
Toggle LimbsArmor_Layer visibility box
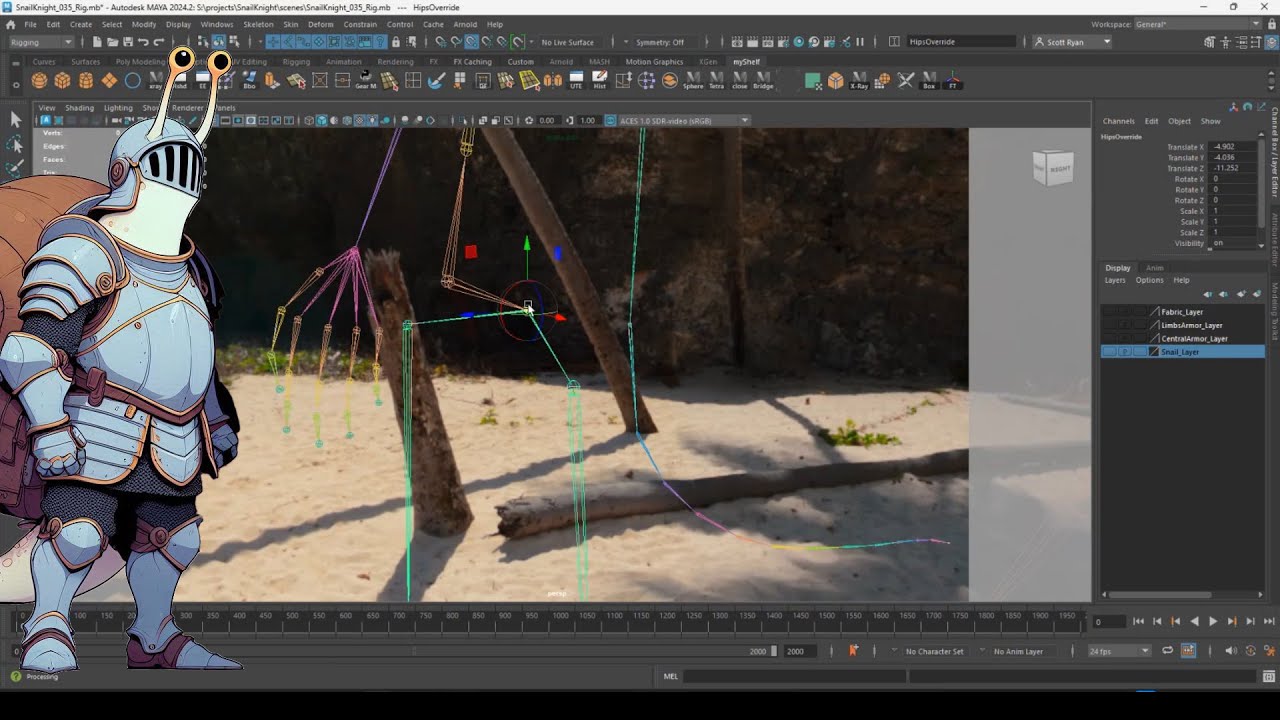tap(1109, 325)
